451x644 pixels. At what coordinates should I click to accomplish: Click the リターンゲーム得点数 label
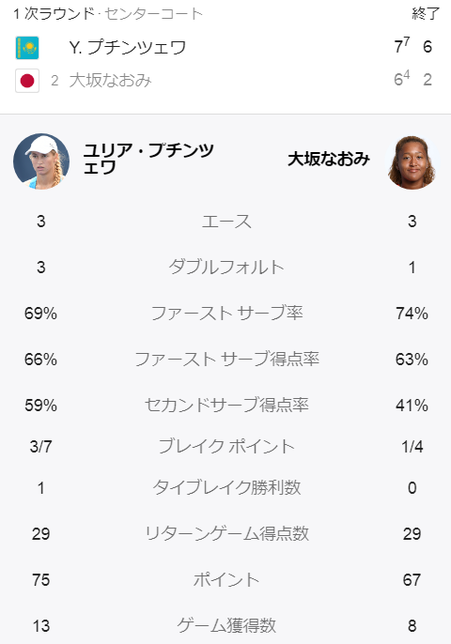pos(226,534)
